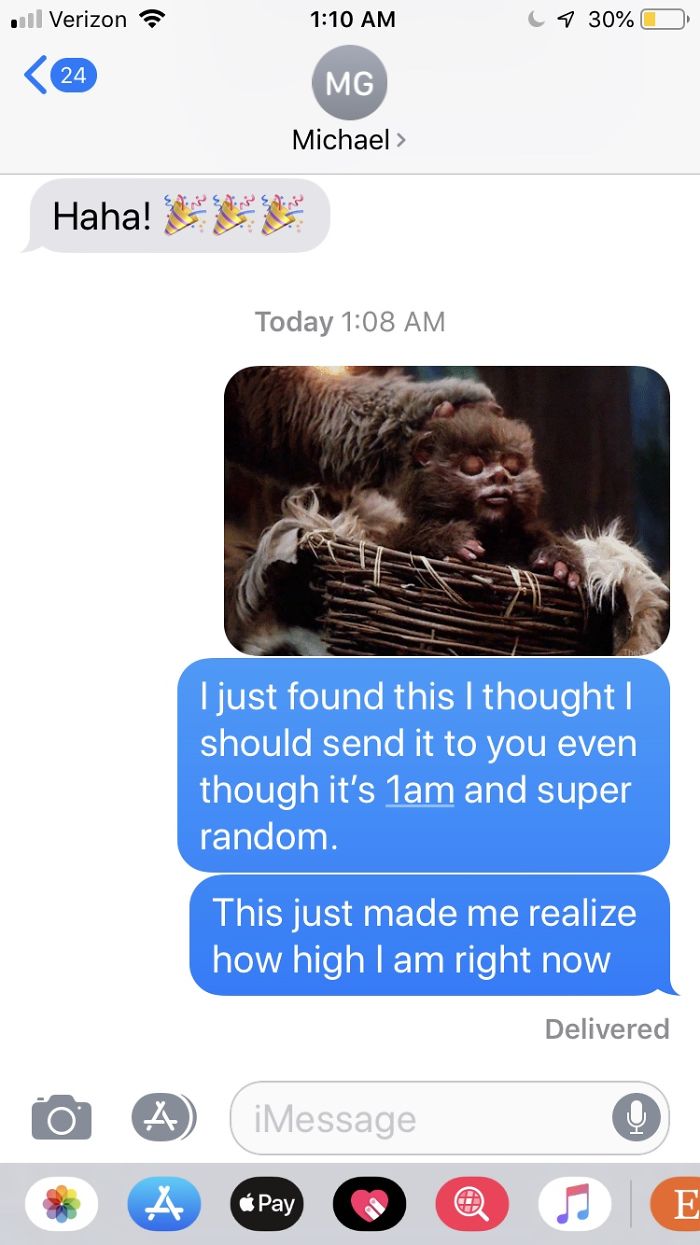Viewport: 700px width, 1245px height.
Task: Tap the microphone dictation icon
Action: (x=636, y=1118)
